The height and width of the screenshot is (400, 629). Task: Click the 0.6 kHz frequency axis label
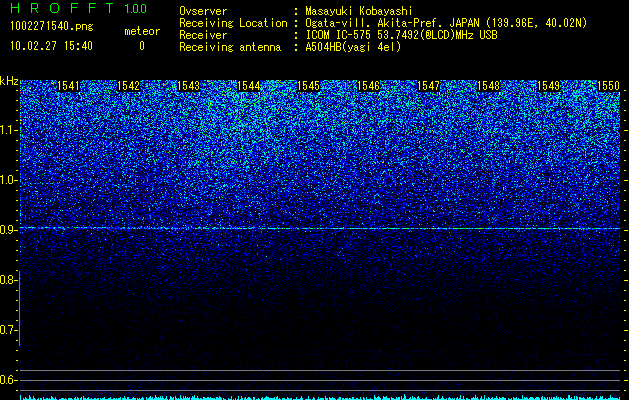click(8, 380)
